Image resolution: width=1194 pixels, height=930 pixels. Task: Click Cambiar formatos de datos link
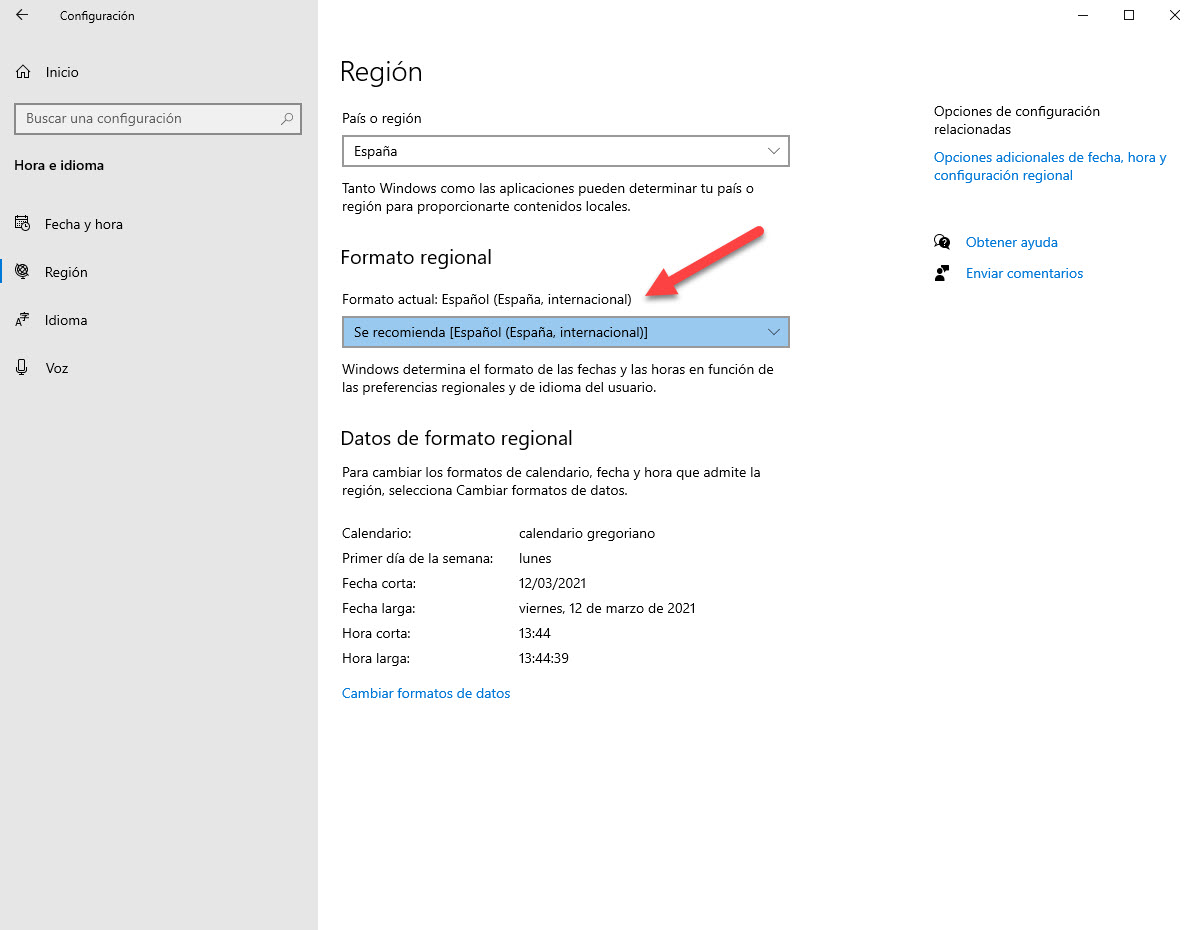point(426,692)
